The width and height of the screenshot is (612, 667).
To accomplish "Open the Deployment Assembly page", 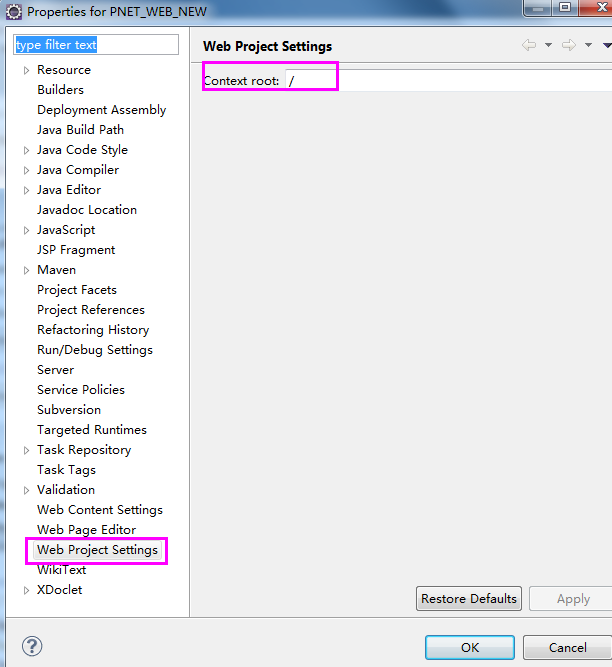I will click(102, 110).
